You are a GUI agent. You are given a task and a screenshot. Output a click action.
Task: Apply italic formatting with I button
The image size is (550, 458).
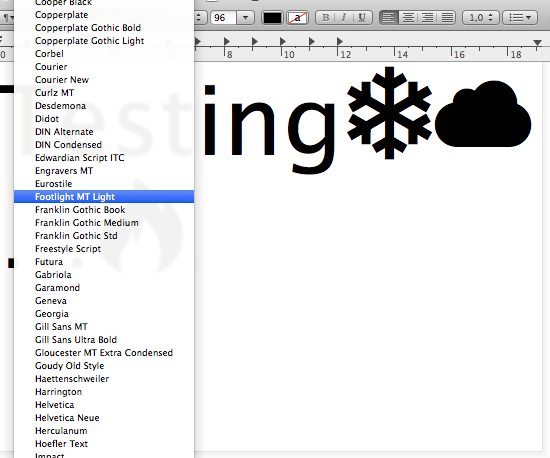coord(344,18)
